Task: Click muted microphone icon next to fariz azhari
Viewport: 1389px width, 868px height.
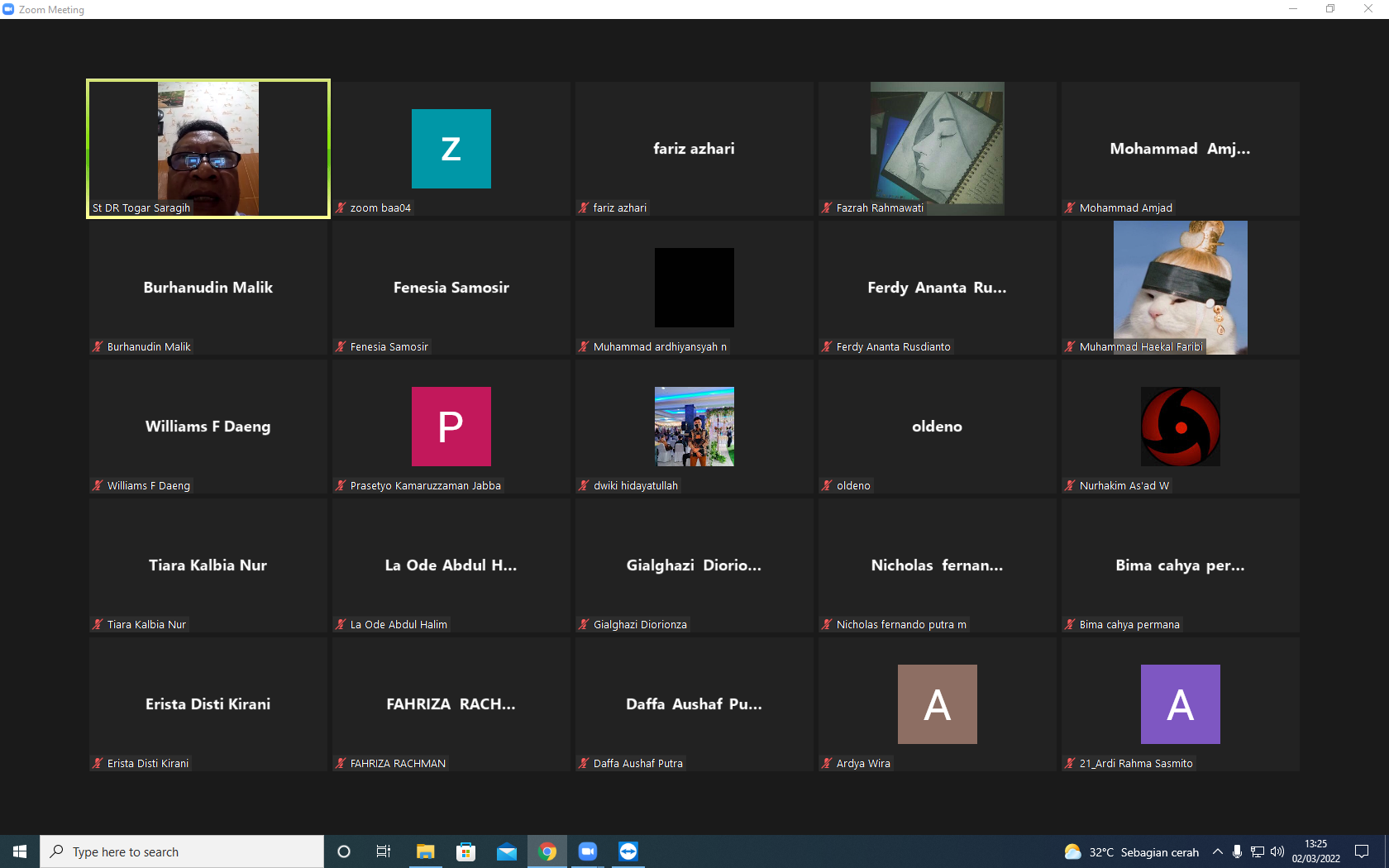Action: [x=584, y=207]
